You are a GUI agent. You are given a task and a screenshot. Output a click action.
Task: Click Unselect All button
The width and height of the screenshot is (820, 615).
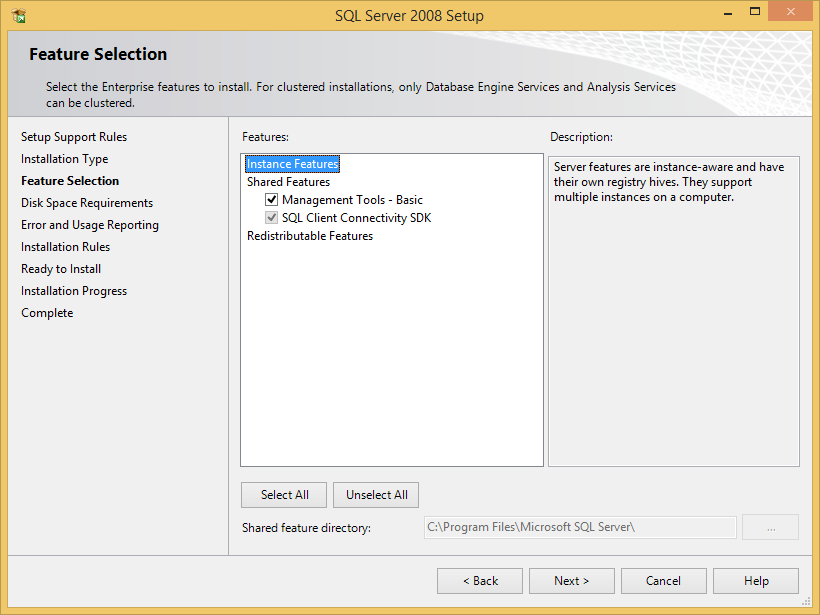pos(376,495)
